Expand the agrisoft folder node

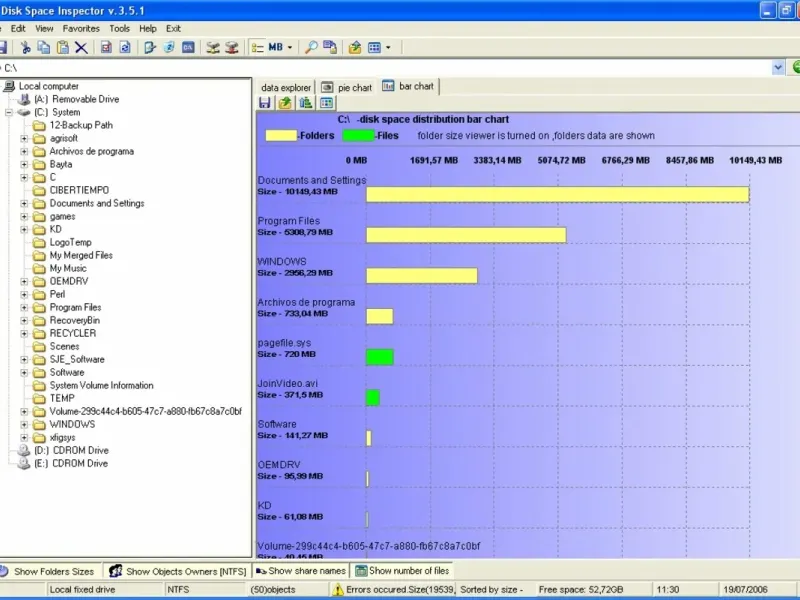(x=24, y=138)
